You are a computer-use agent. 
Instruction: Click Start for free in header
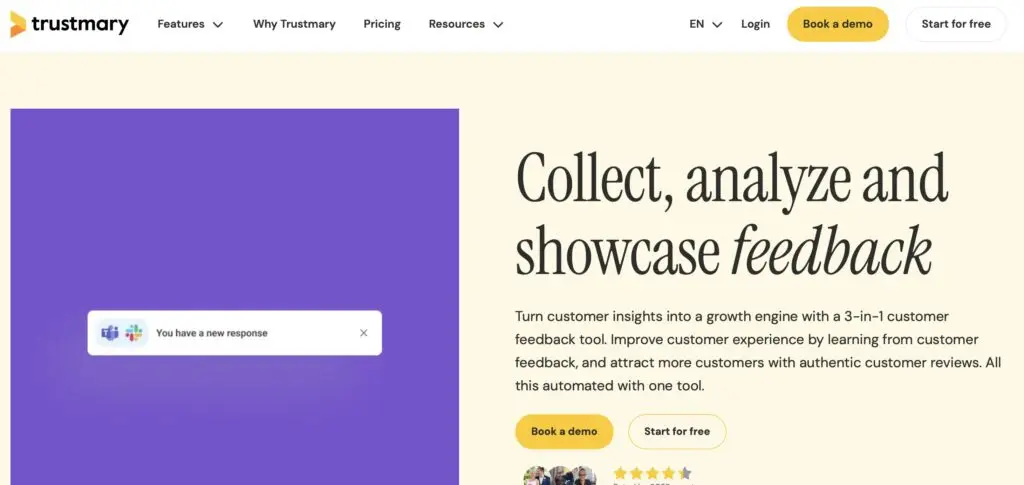tap(955, 24)
